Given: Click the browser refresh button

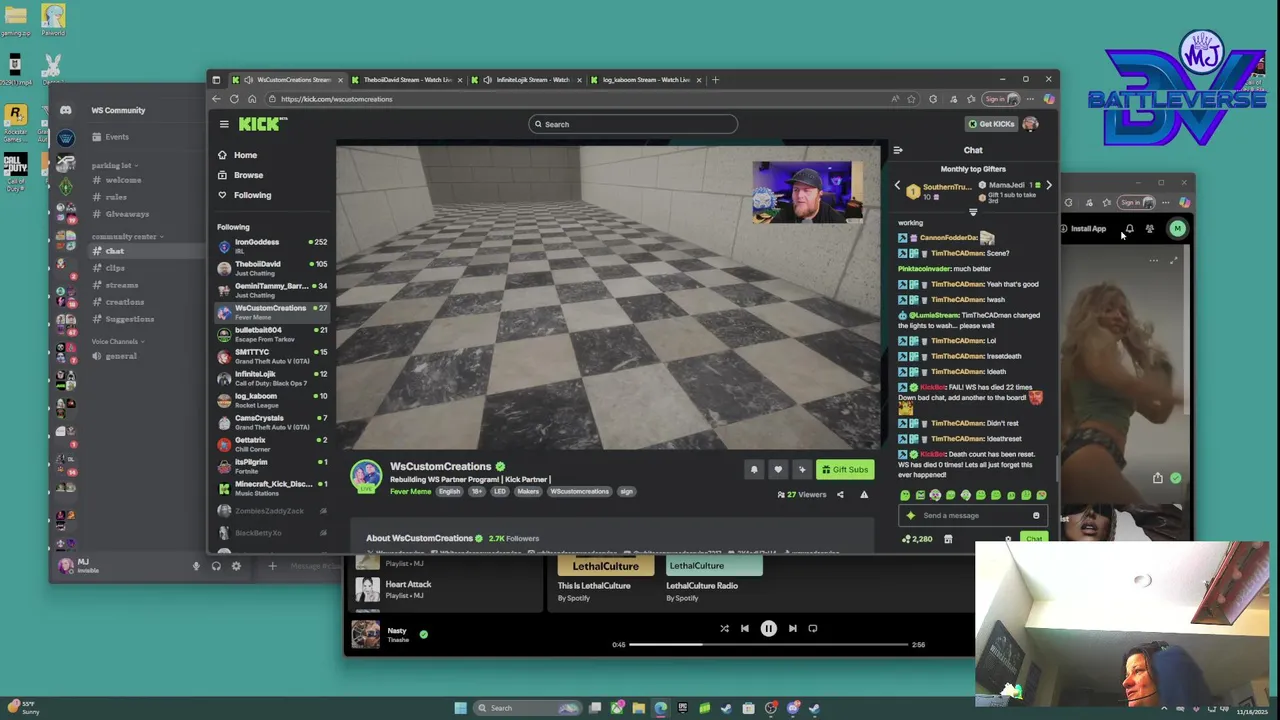Looking at the screenshot, I should [x=234, y=99].
